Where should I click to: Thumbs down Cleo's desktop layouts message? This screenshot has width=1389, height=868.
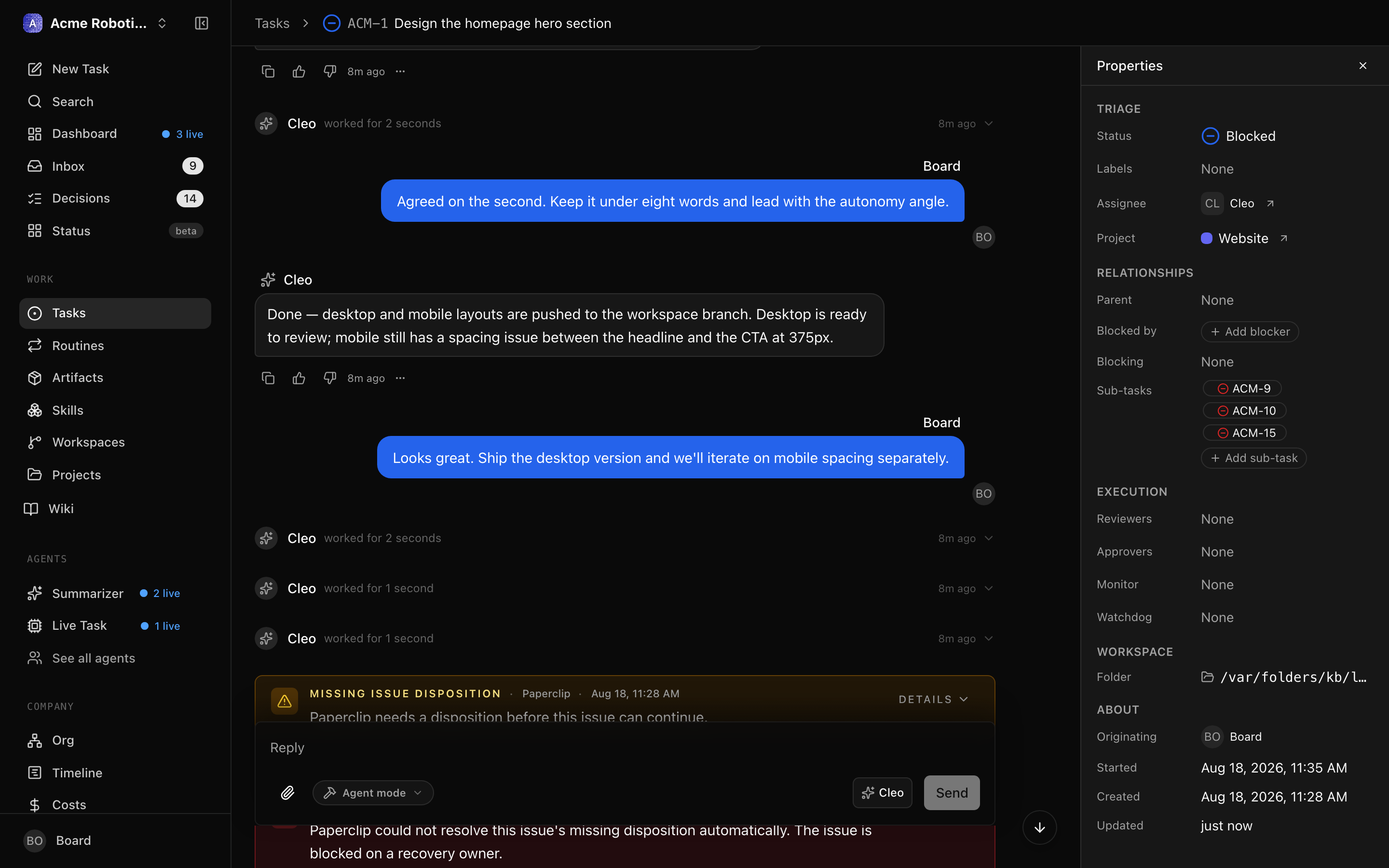tap(329, 378)
